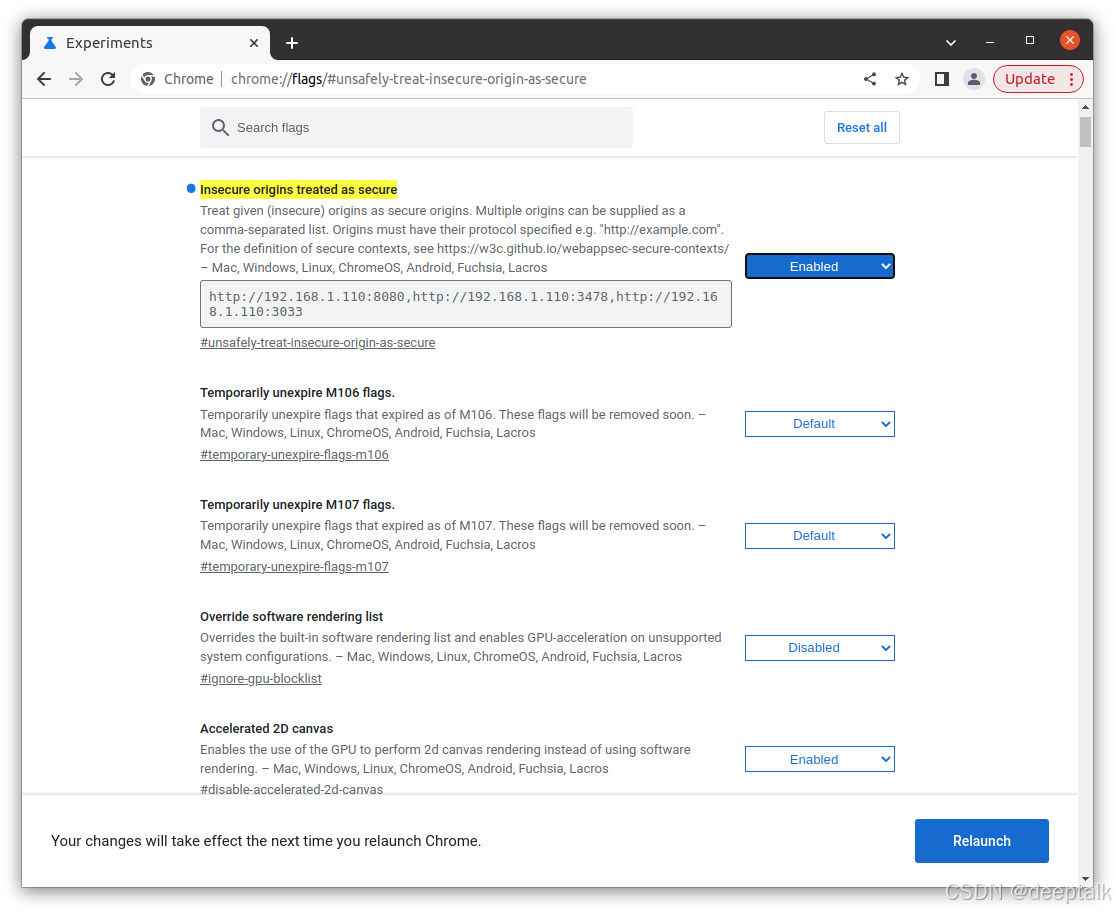Viewport: 1115px width, 912px height.
Task: Click the search magnifier icon
Action: pyautogui.click(x=220, y=127)
